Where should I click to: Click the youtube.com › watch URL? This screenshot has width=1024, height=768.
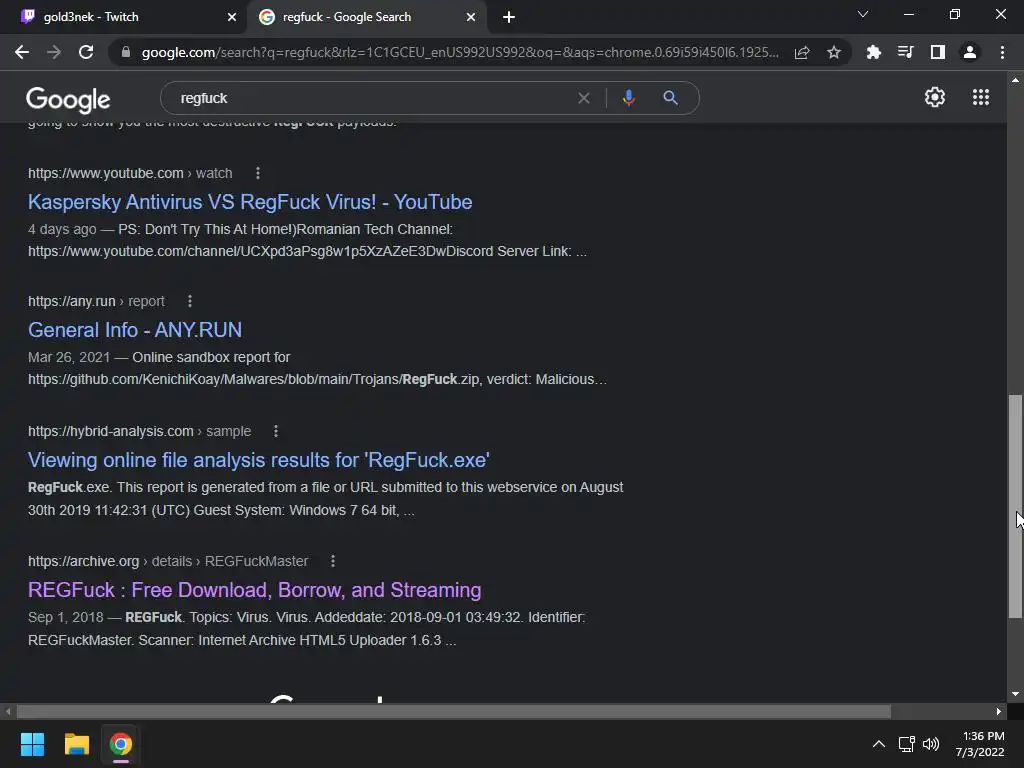click(x=130, y=173)
